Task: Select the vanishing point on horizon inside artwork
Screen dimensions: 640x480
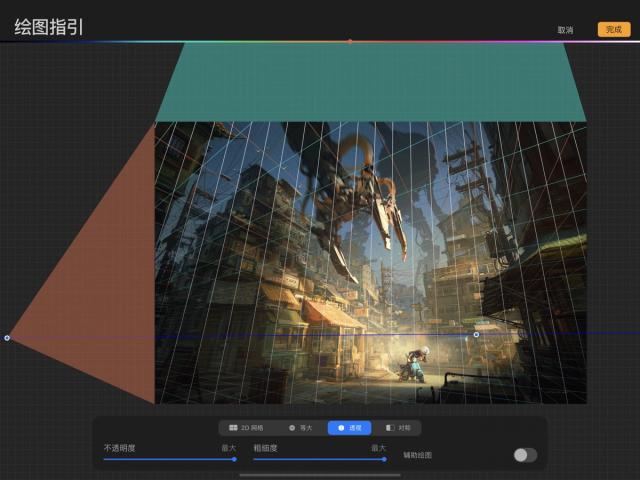Action: coord(476,335)
